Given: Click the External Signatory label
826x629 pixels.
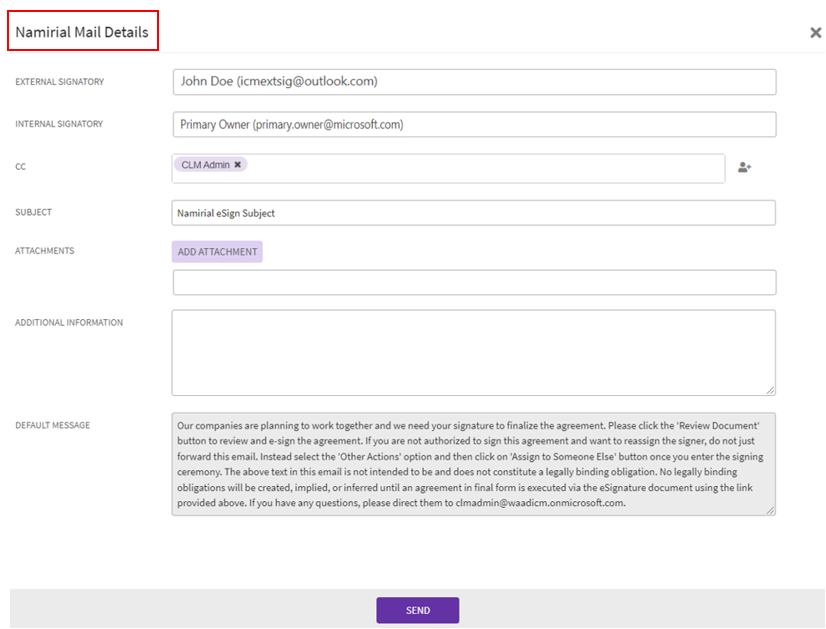Looking at the screenshot, I should [x=59, y=82].
